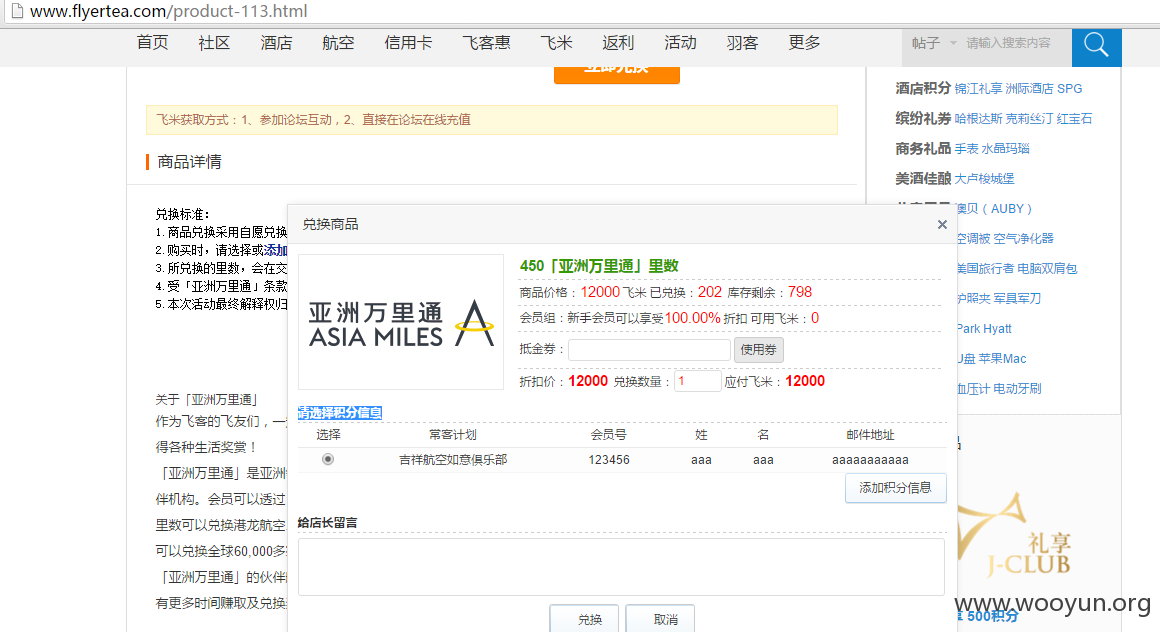Click the 邮件地址 column header
This screenshot has height=632, width=1160.
click(x=870, y=434)
